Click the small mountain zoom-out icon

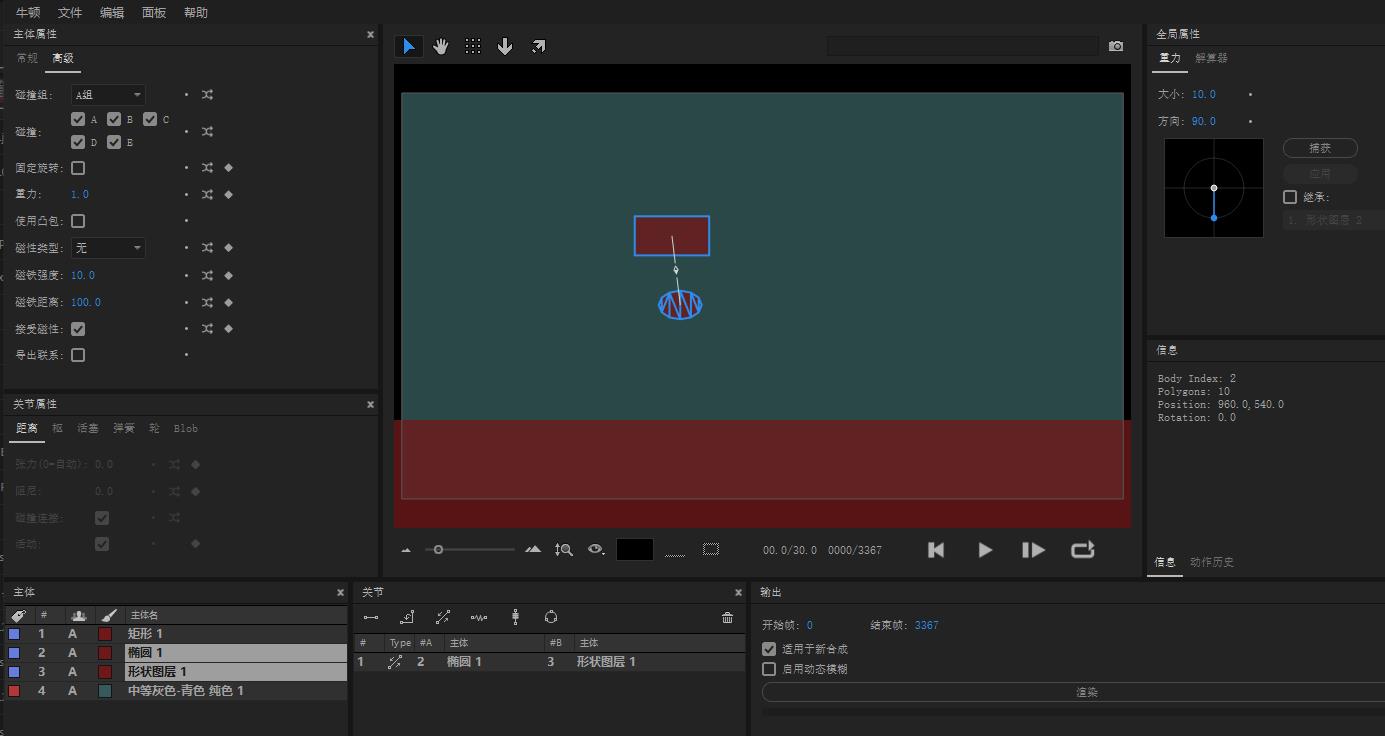click(406, 550)
